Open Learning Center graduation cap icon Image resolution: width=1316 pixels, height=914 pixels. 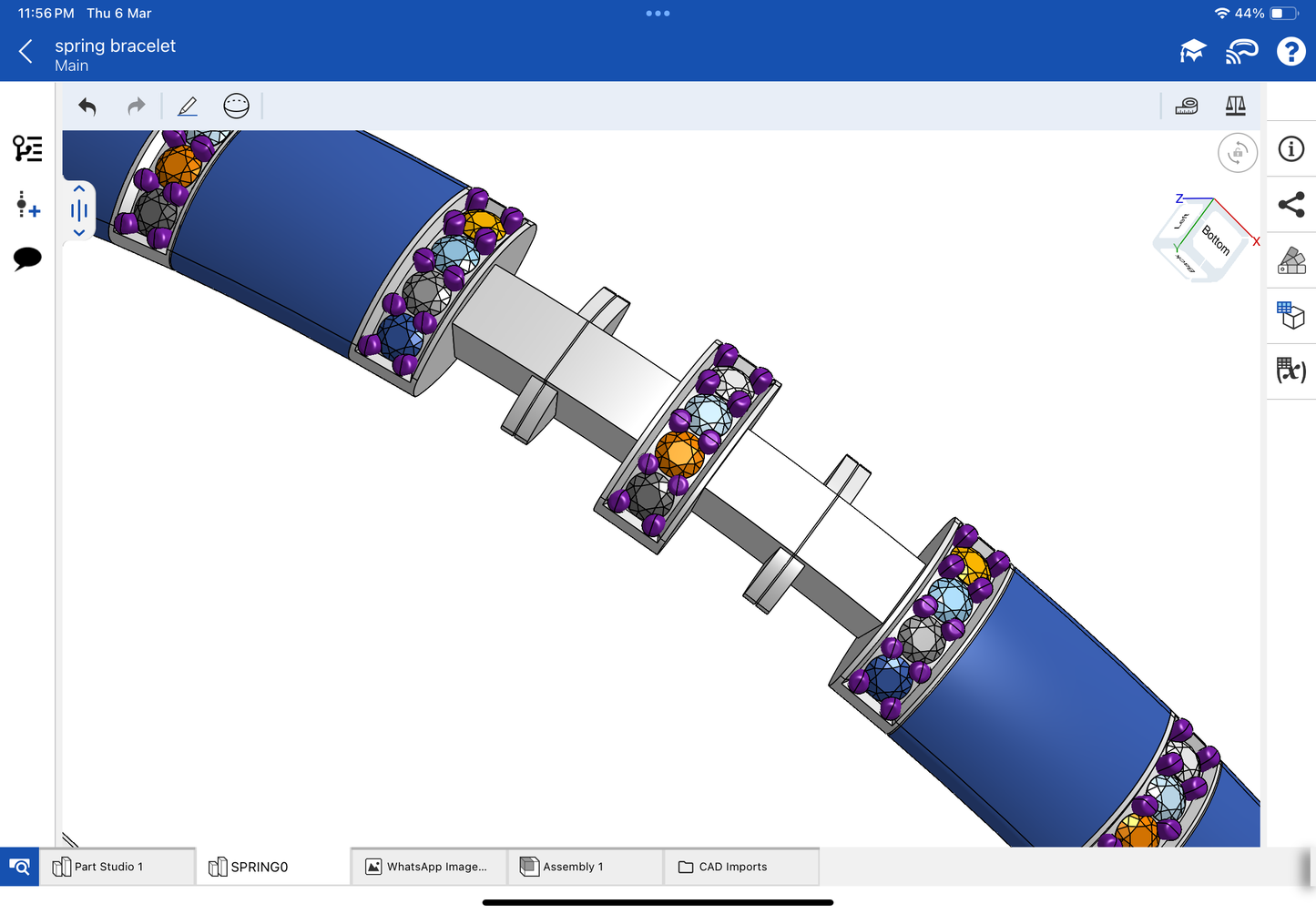(x=1192, y=52)
